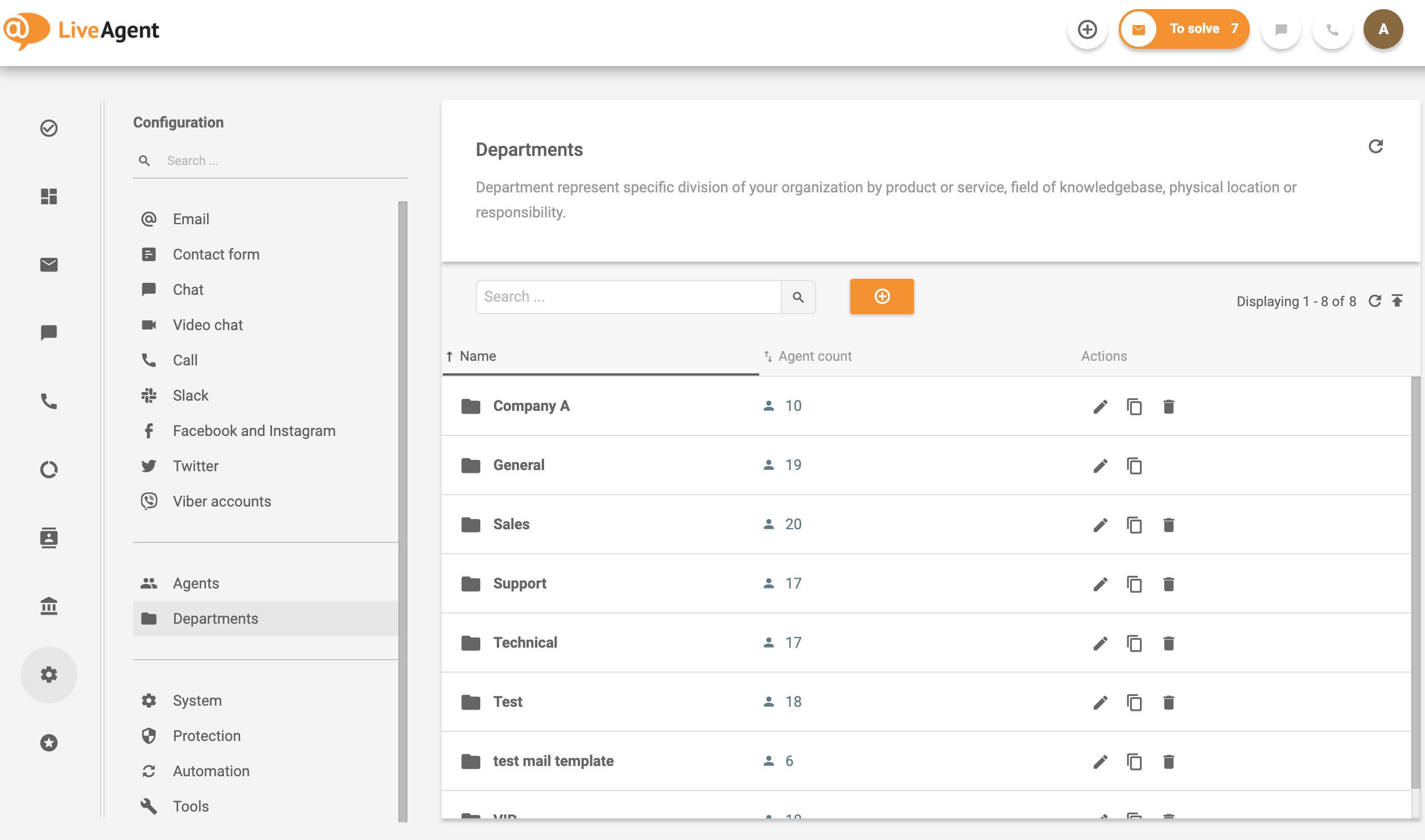Open the settings gear in the left rail
This screenshot has width=1425, height=840.
pos(48,674)
